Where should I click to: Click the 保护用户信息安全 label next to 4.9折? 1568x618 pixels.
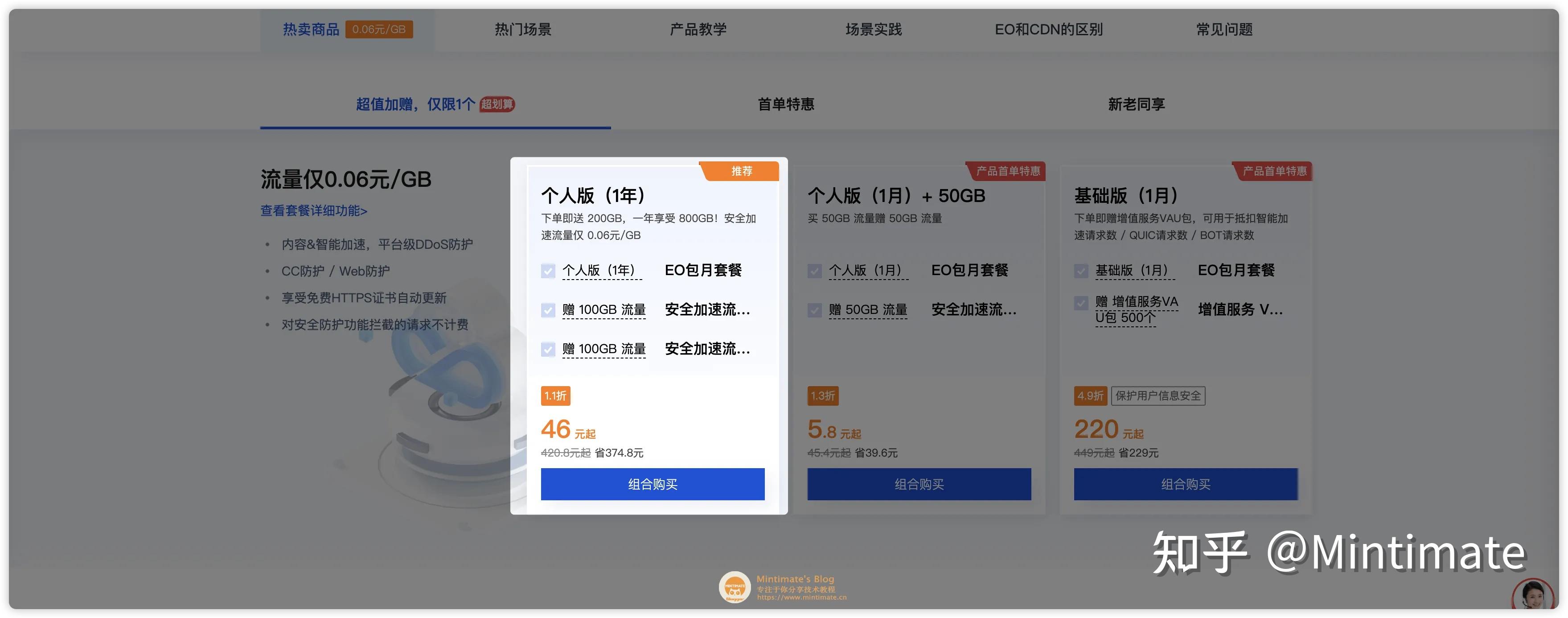1158,396
